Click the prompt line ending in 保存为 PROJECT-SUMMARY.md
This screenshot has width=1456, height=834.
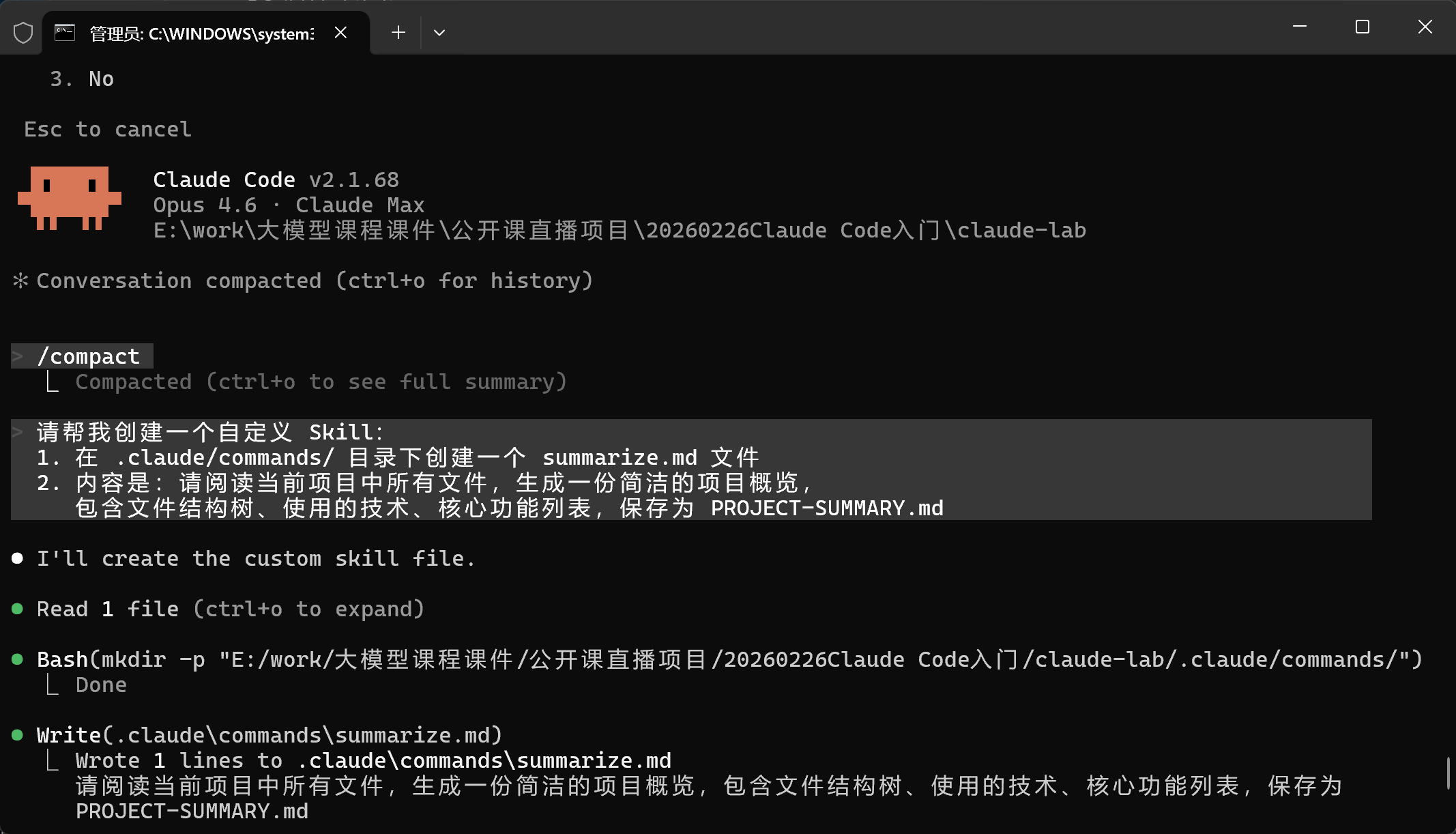[x=510, y=508]
